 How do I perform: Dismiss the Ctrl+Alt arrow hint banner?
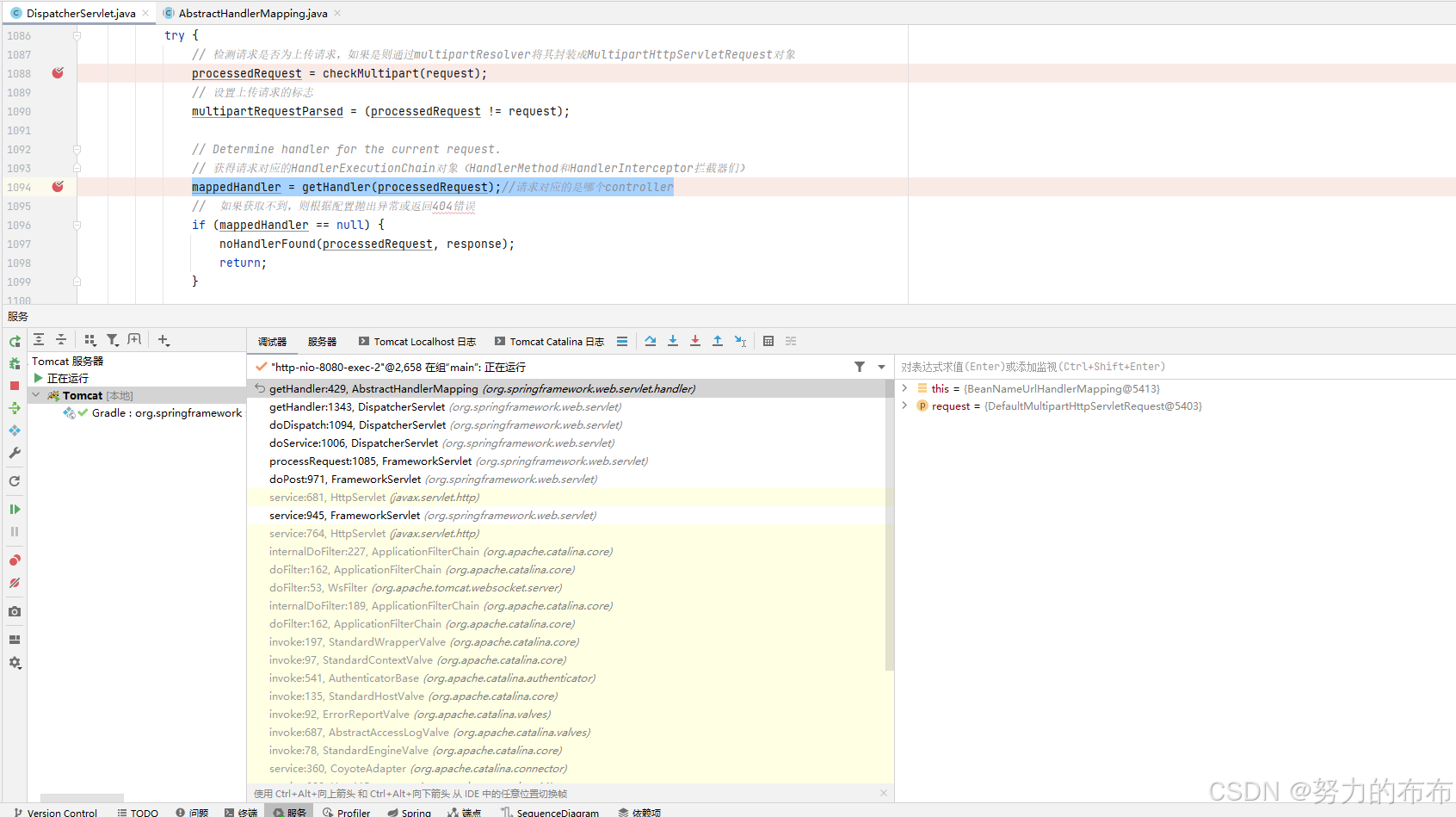[x=884, y=793]
